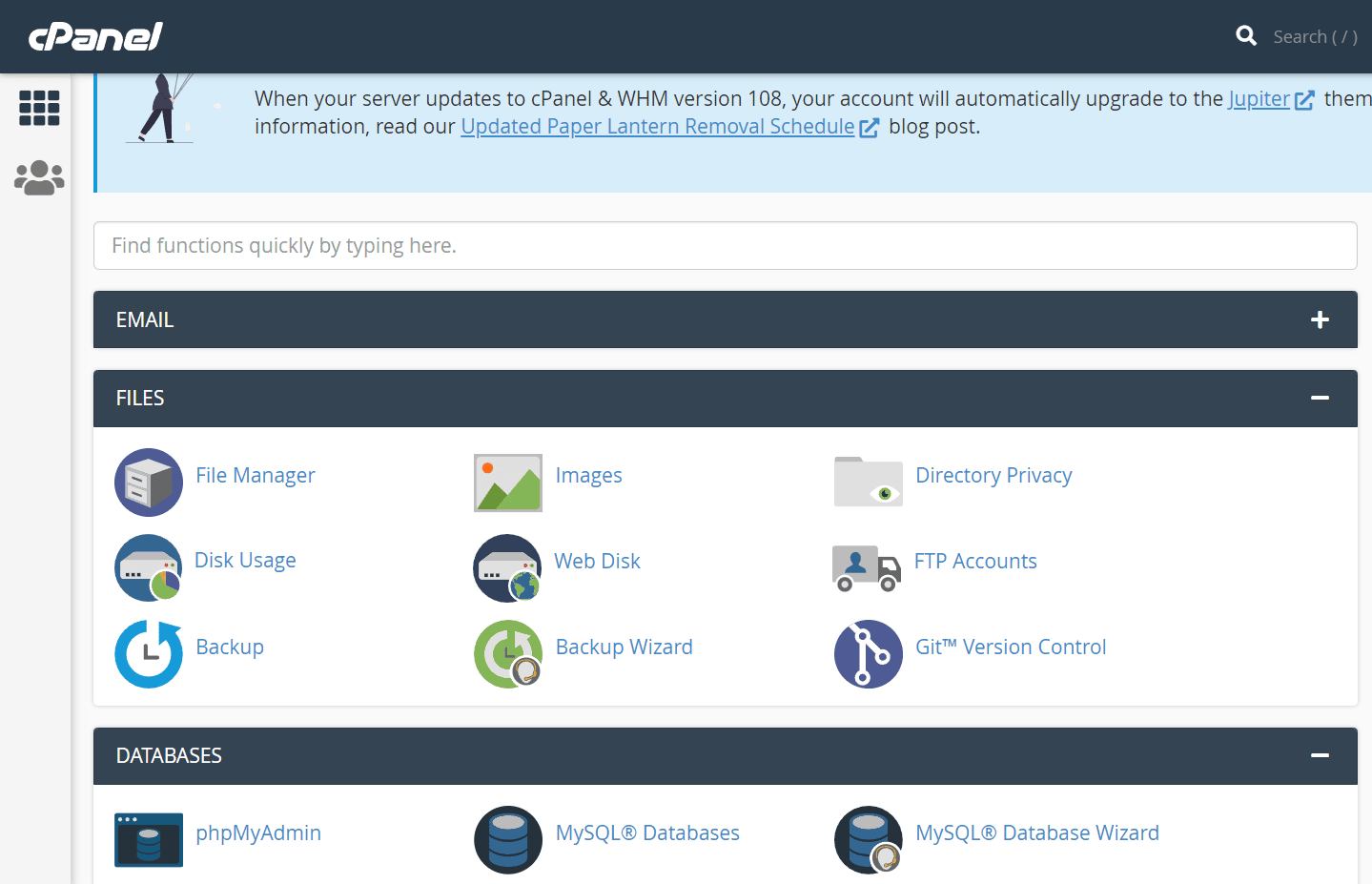The image size is (1372, 884).
Task: Select the Disk Usage icon
Action: [x=149, y=567]
